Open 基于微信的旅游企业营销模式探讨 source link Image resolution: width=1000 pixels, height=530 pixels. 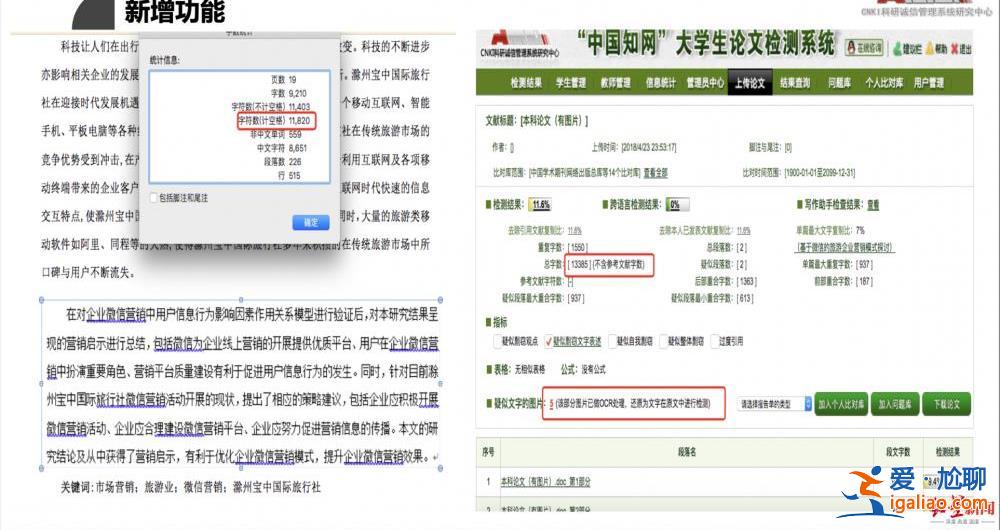pyautogui.click(x=845, y=247)
